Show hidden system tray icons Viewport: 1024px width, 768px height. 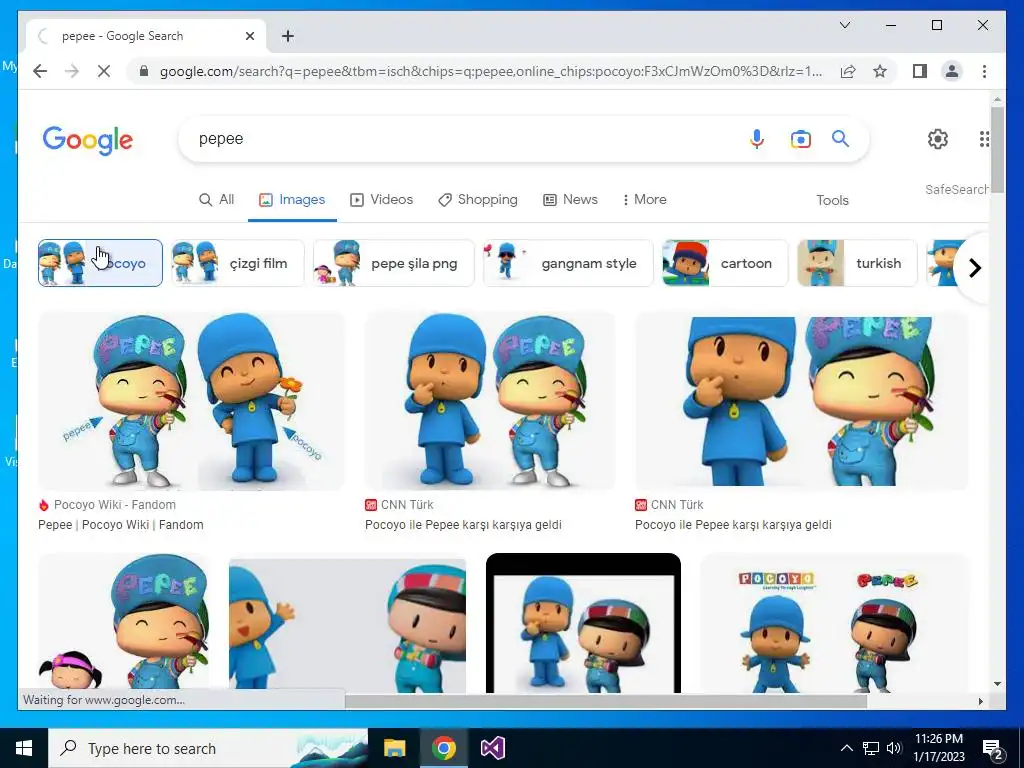[x=846, y=748]
